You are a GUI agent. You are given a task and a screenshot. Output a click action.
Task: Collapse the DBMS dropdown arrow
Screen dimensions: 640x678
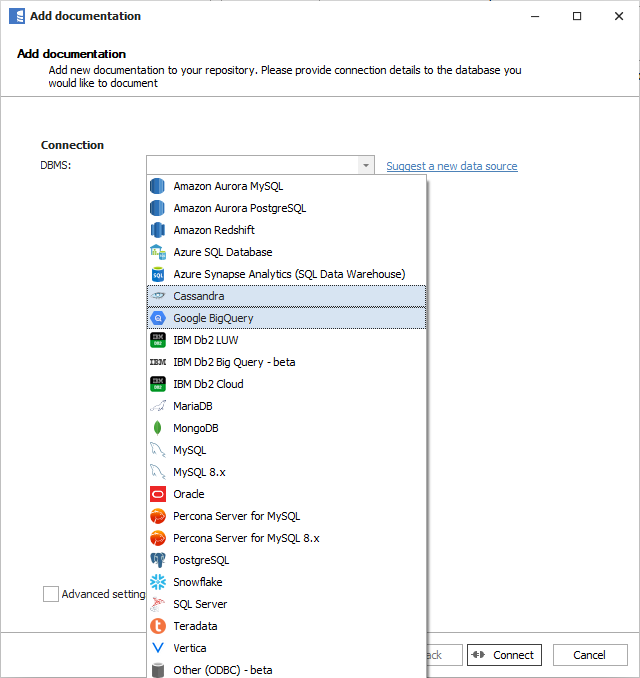tap(366, 166)
